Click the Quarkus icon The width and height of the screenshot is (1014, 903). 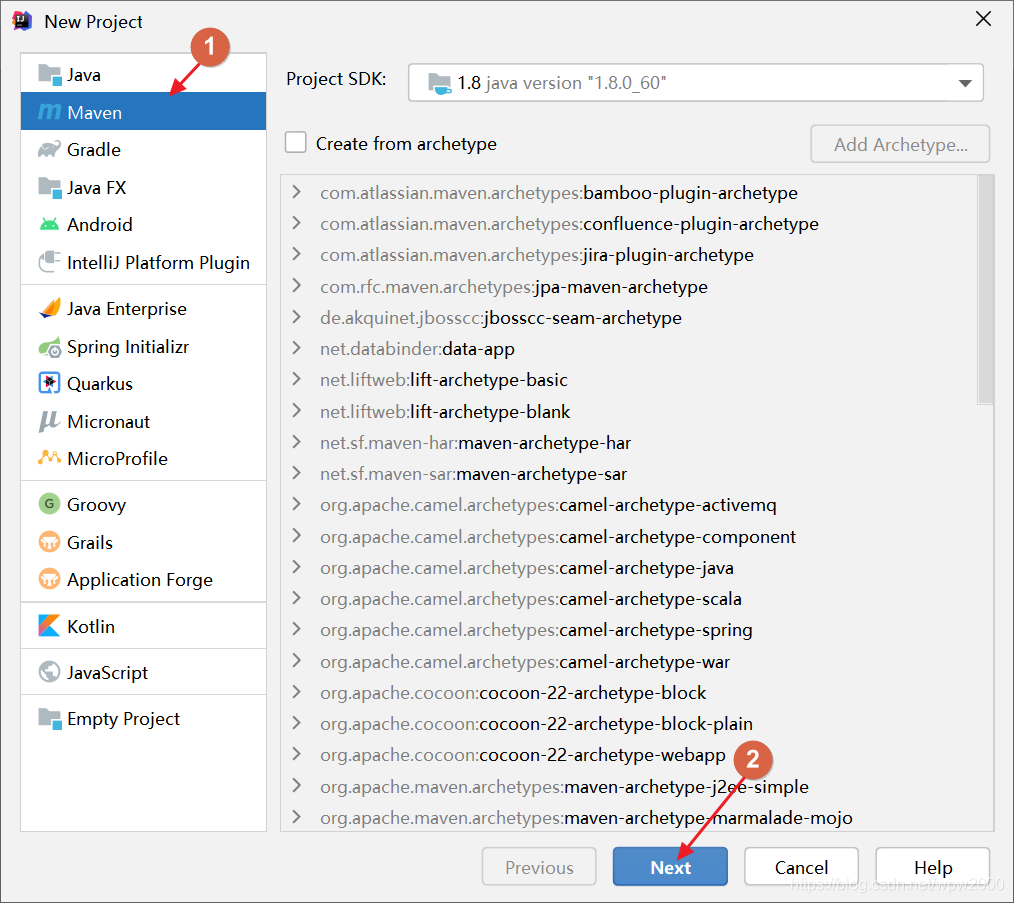coord(49,383)
